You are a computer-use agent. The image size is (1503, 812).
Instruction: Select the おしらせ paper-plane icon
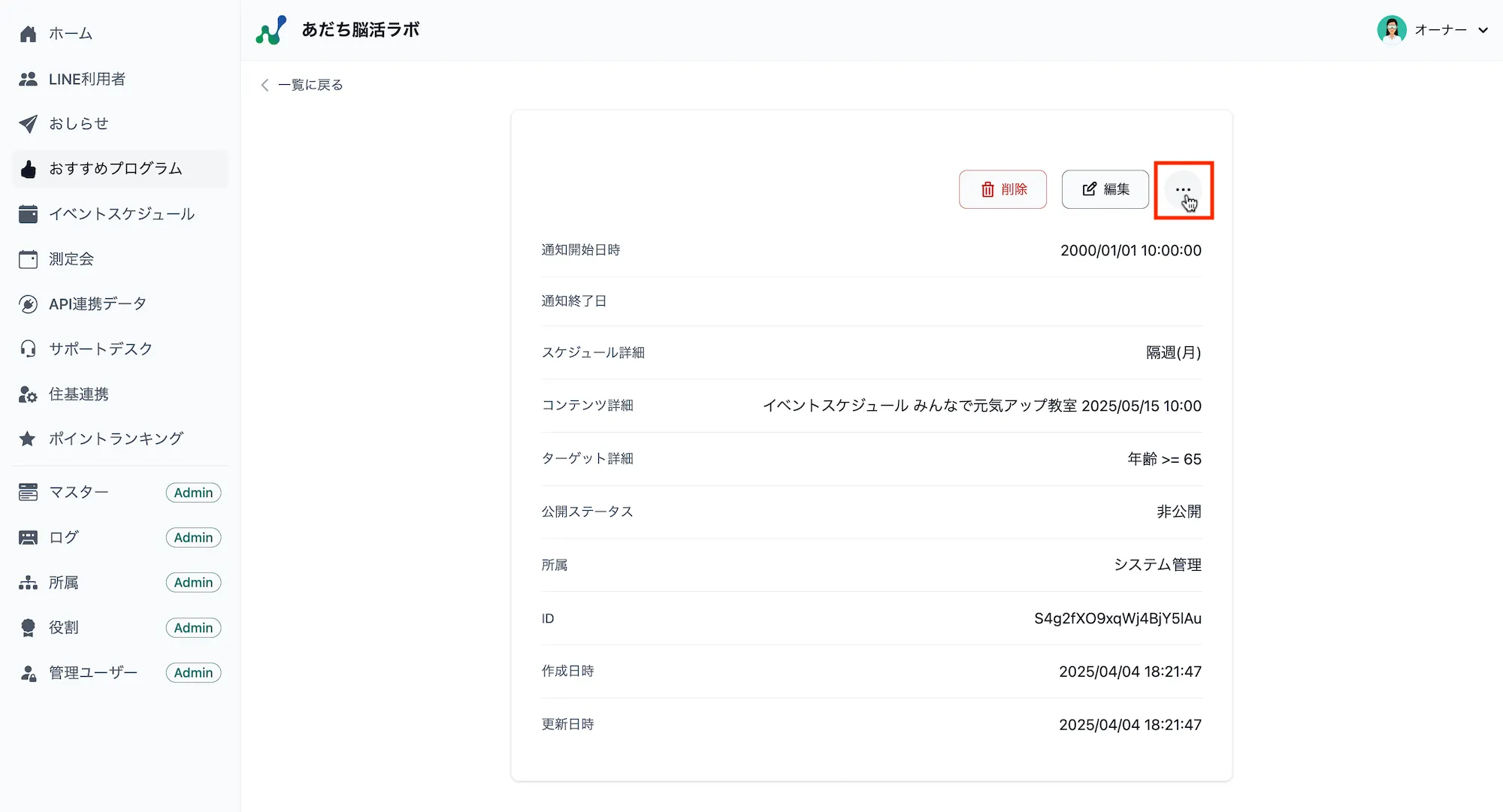click(28, 123)
